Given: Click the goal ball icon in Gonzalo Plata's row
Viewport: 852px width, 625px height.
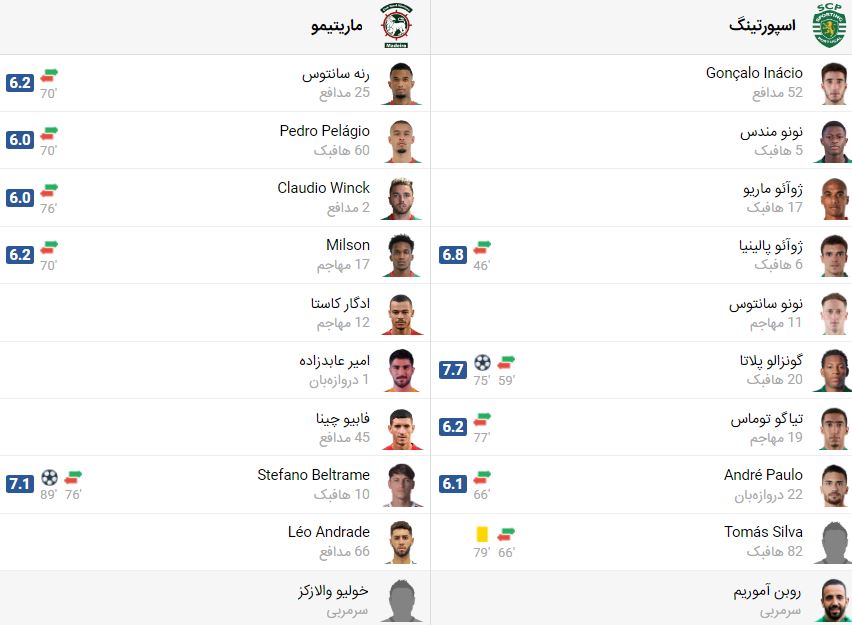Looking at the screenshot, I should click(483, 362).
